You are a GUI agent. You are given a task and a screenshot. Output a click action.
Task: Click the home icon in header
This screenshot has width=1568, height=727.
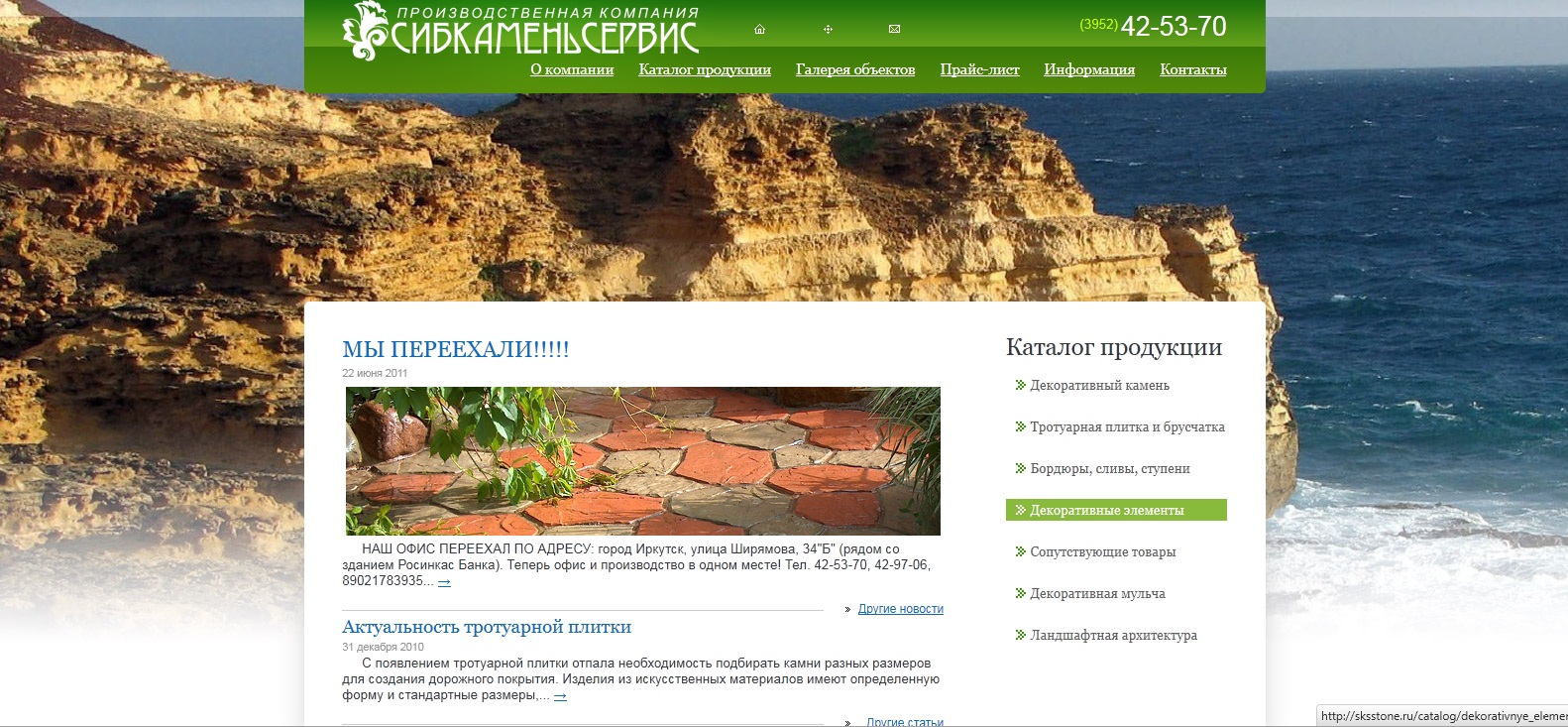coord(759,30)
